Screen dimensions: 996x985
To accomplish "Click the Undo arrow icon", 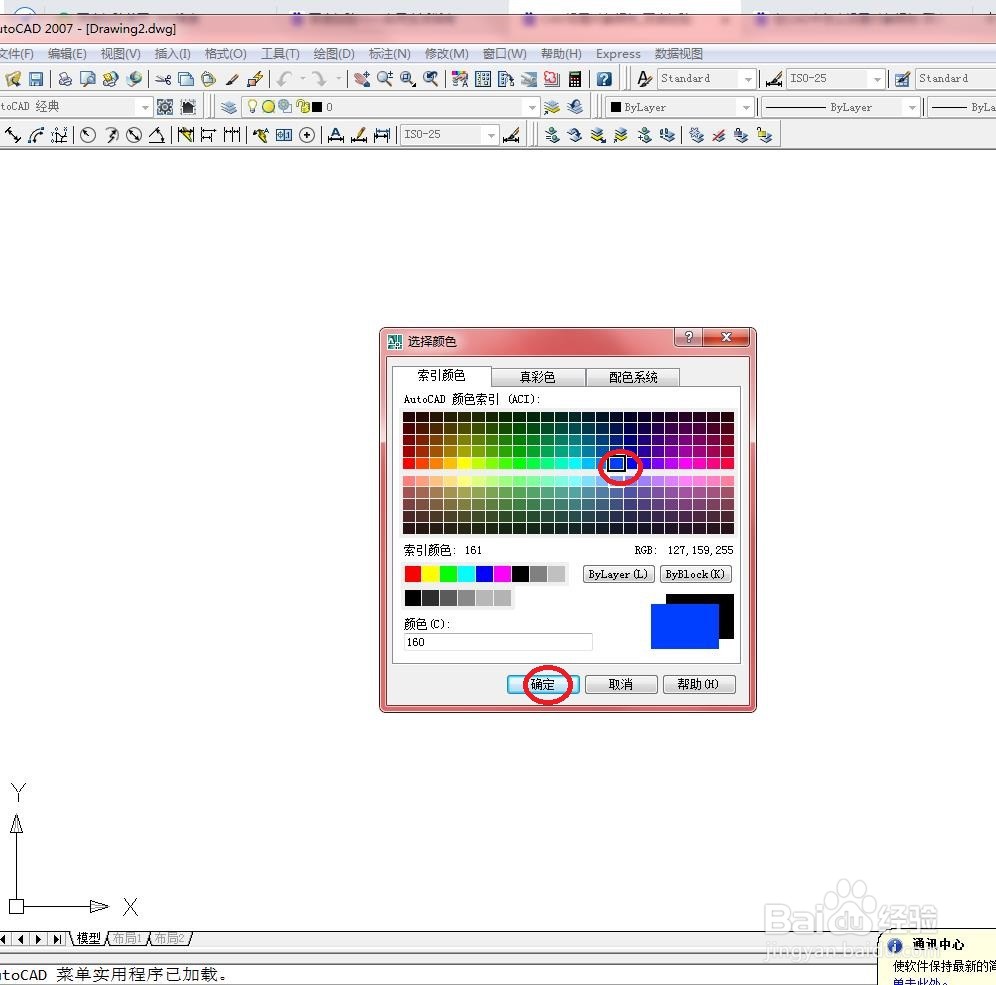I will pyautogui.click(x=284, y=79).
